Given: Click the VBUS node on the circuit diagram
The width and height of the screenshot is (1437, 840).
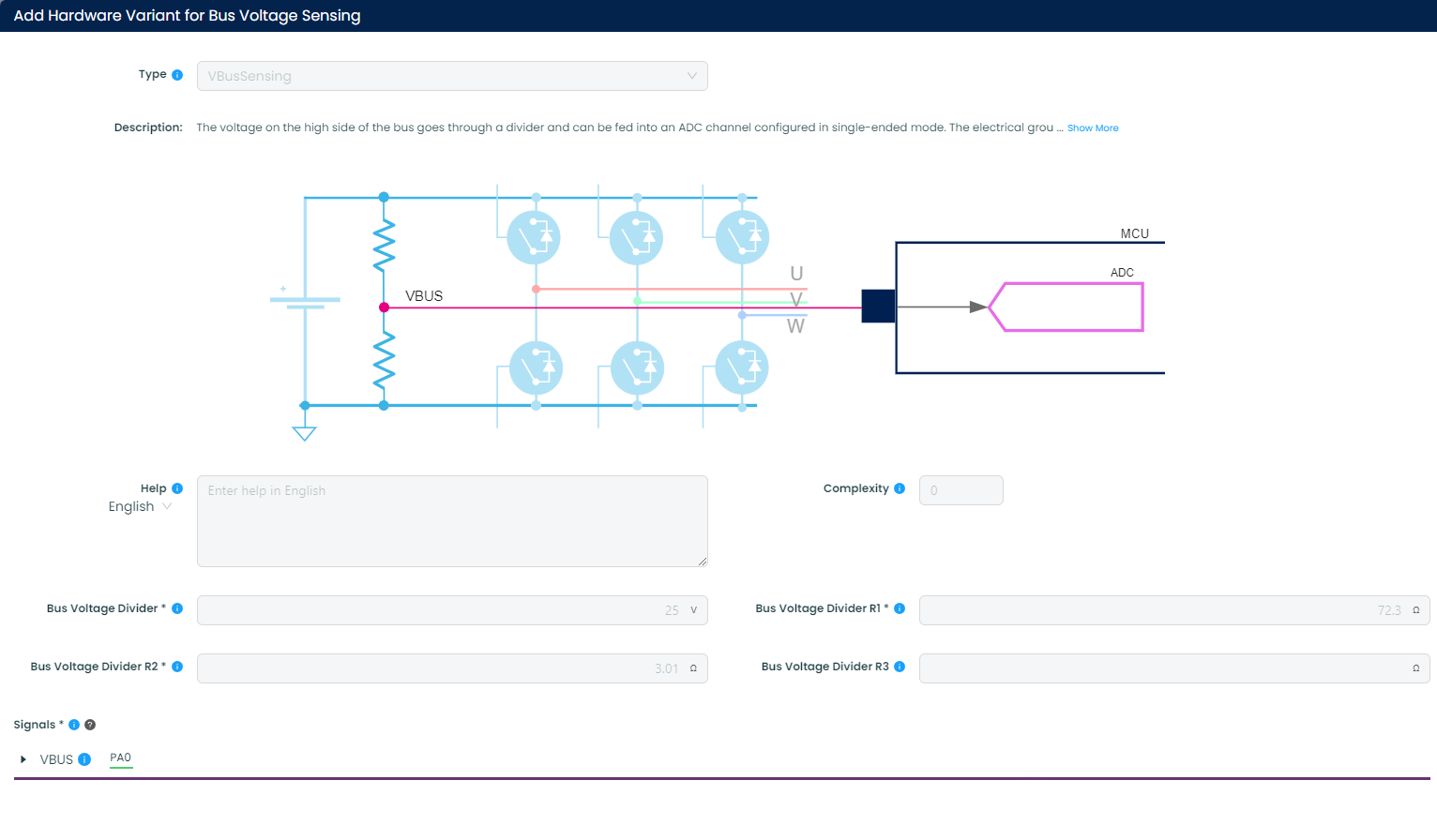Looking at the screenshot, I should click(384, 307).
